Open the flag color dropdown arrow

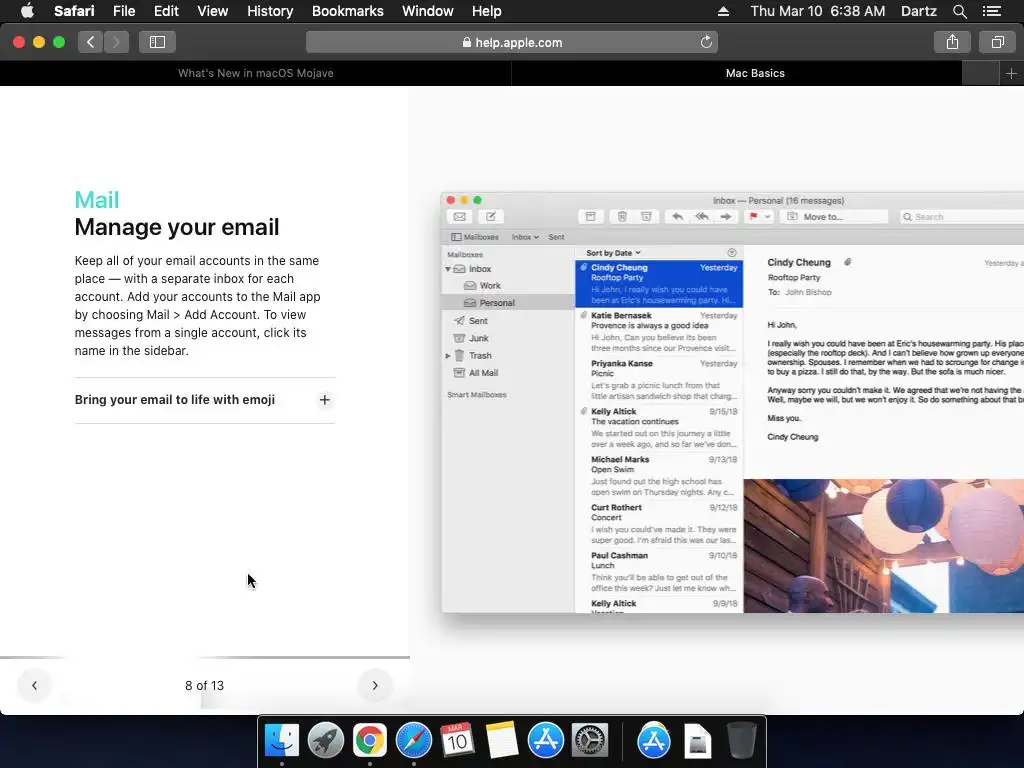point(768,217)
